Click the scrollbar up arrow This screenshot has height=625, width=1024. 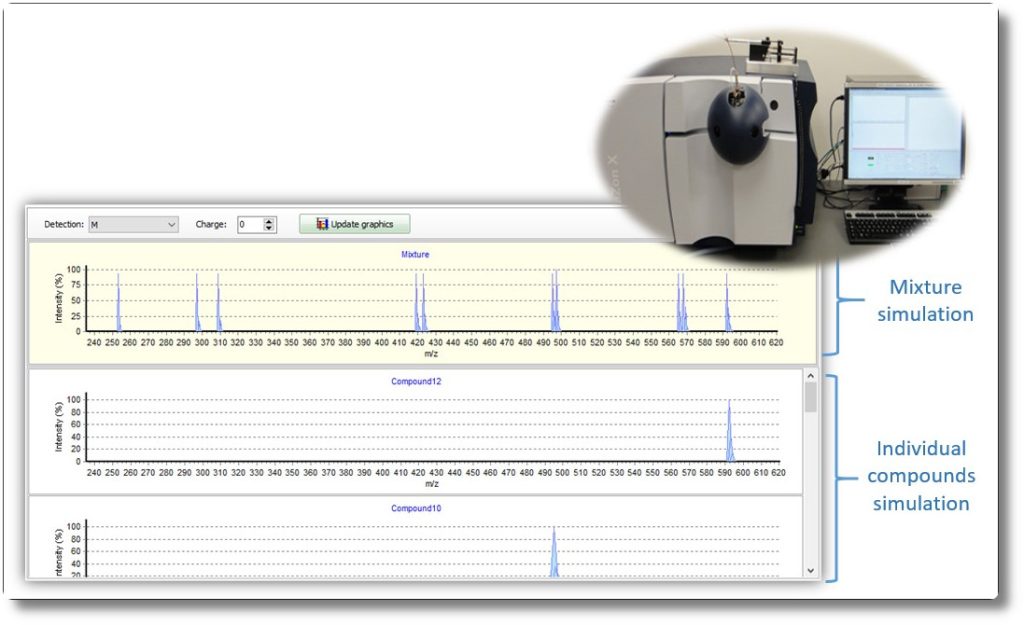tap(810, 376)
